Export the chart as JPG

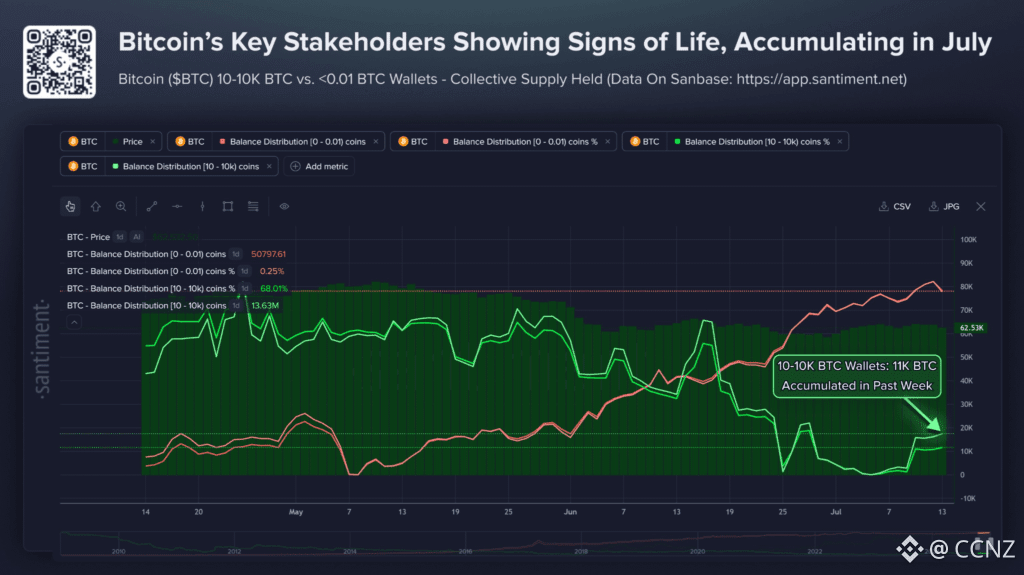pyautogui.click(x=944, y=206)
